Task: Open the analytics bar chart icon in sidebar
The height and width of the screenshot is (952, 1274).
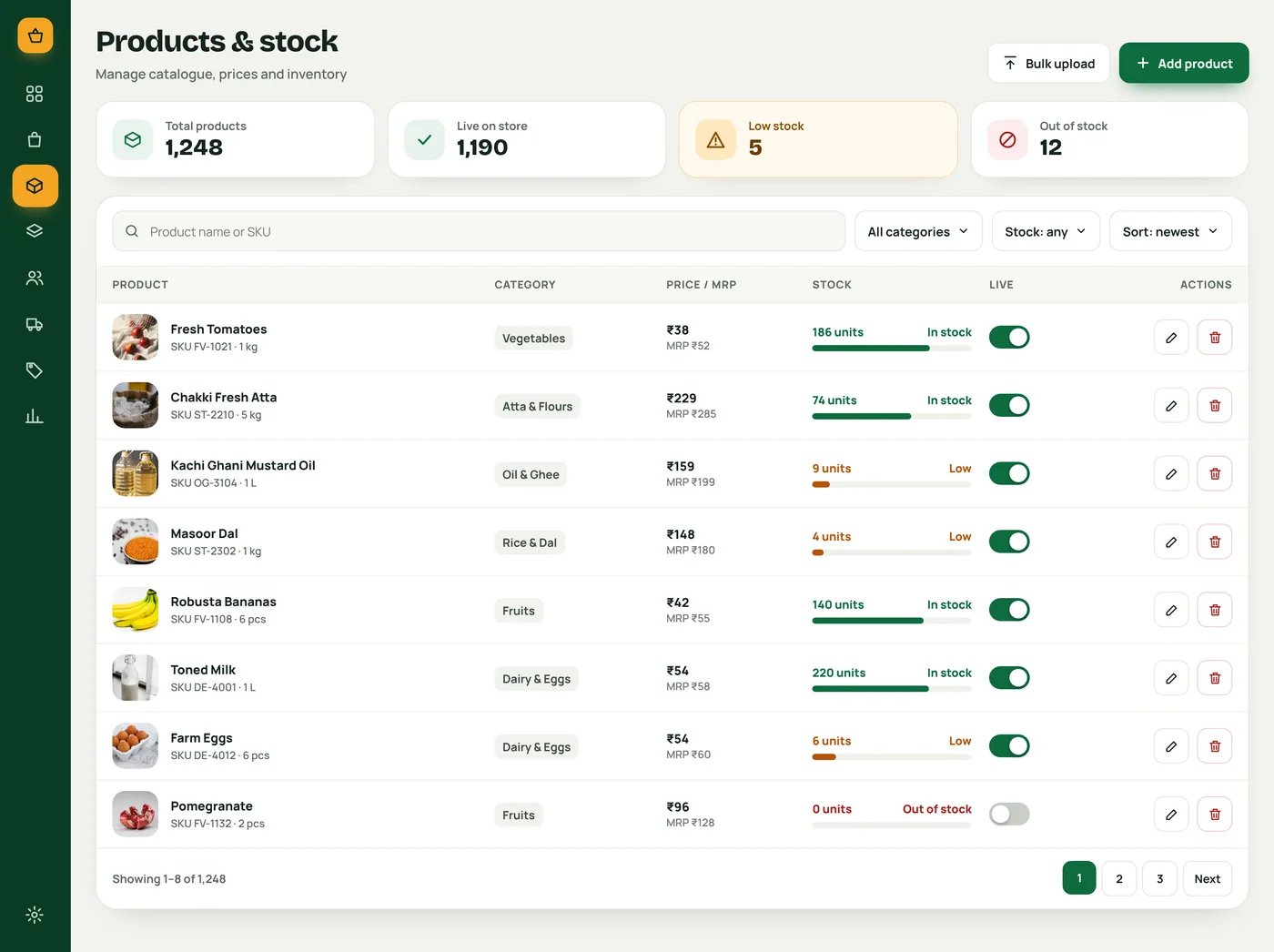Action: pos(35,417)
